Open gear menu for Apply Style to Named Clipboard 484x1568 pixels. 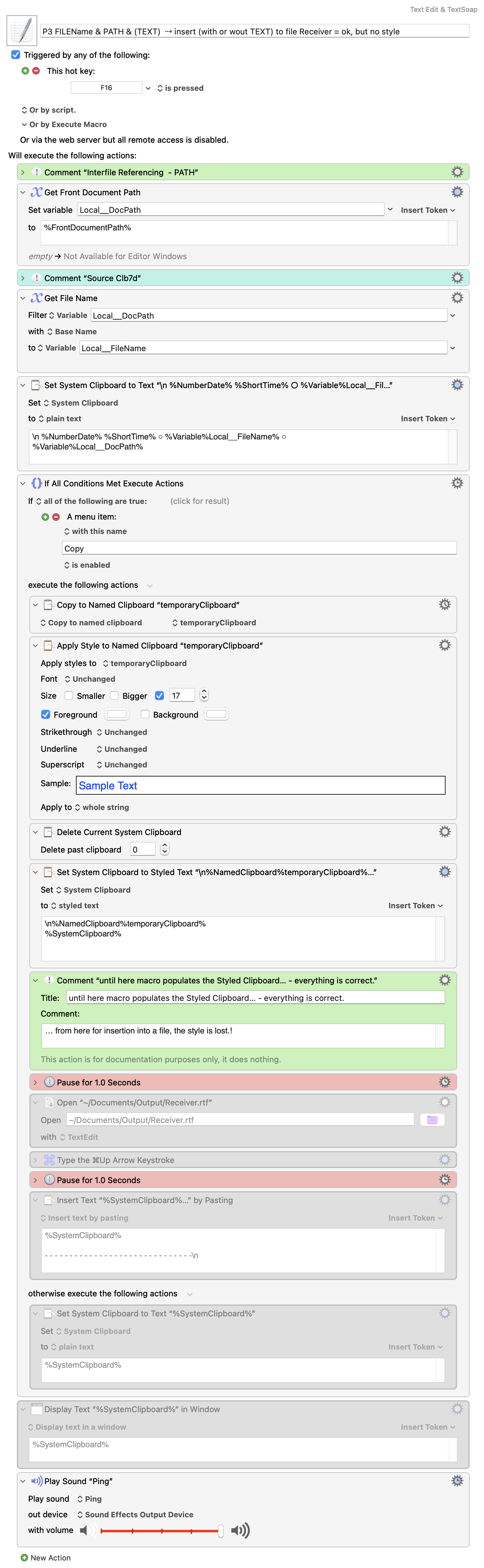tap(445, 646)
